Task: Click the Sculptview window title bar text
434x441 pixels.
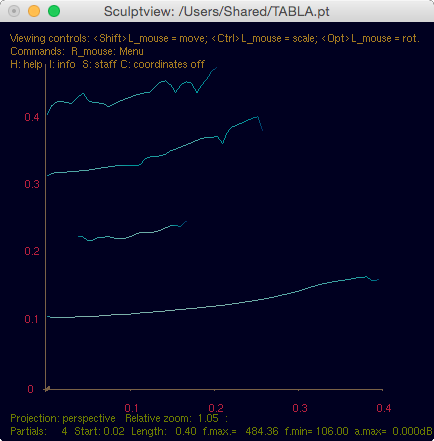Action: (x=217, y=11)
